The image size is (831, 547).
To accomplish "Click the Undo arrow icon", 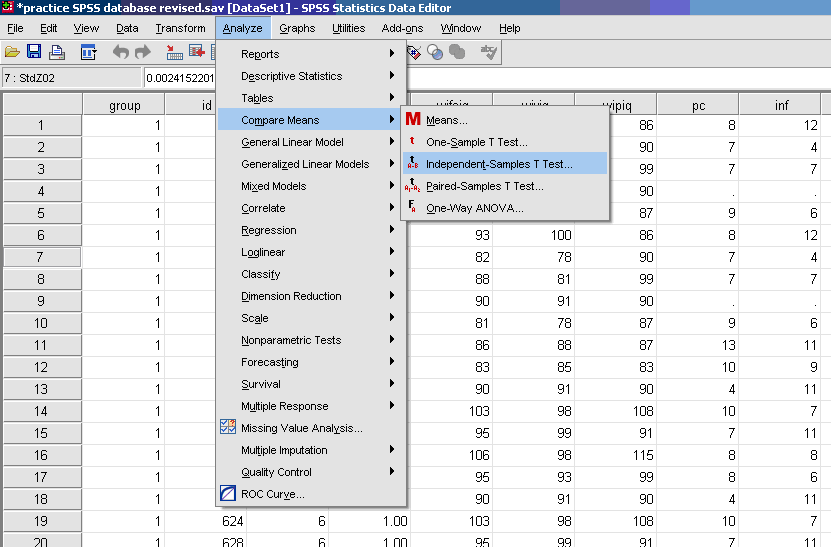I will [120, 52].
